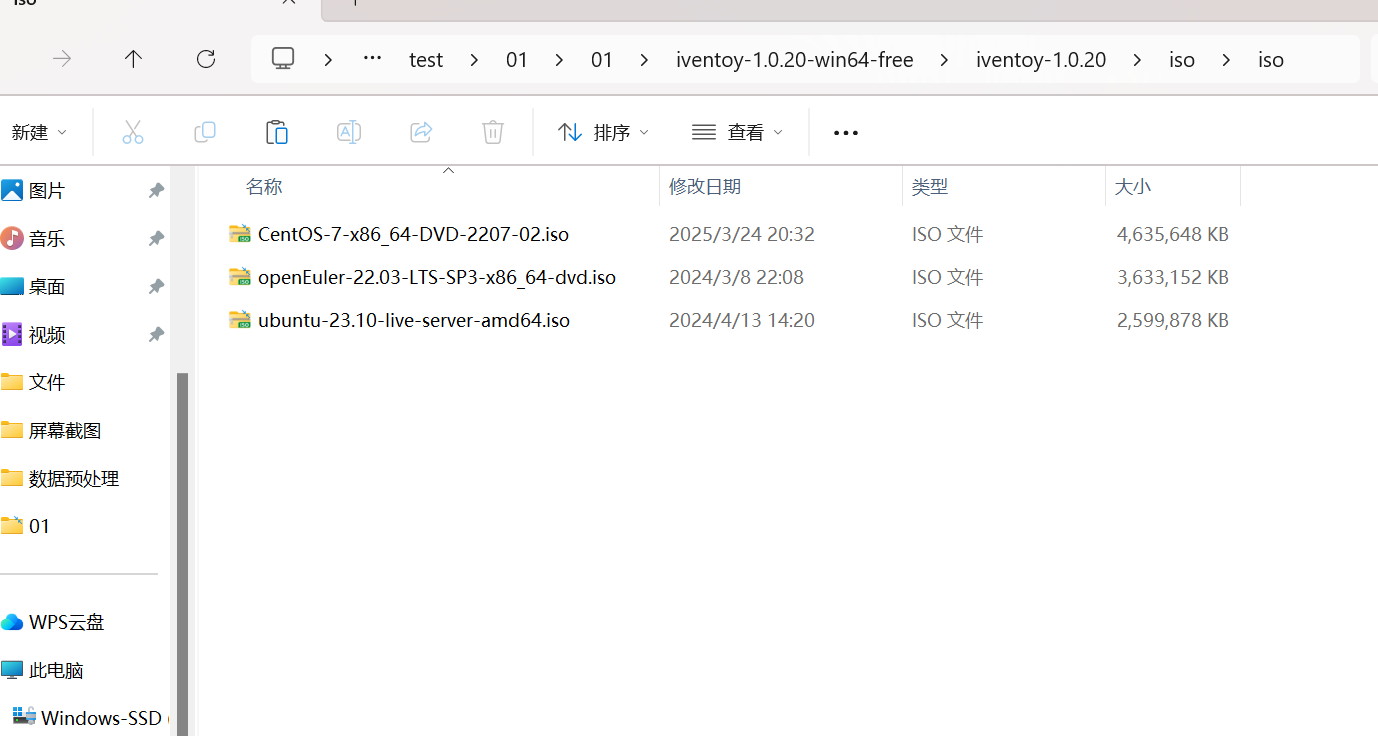The height and width of the screenshot is (736, 1378).
Task: Open Music (音乐) in sidebar
Action: [46, 238]
